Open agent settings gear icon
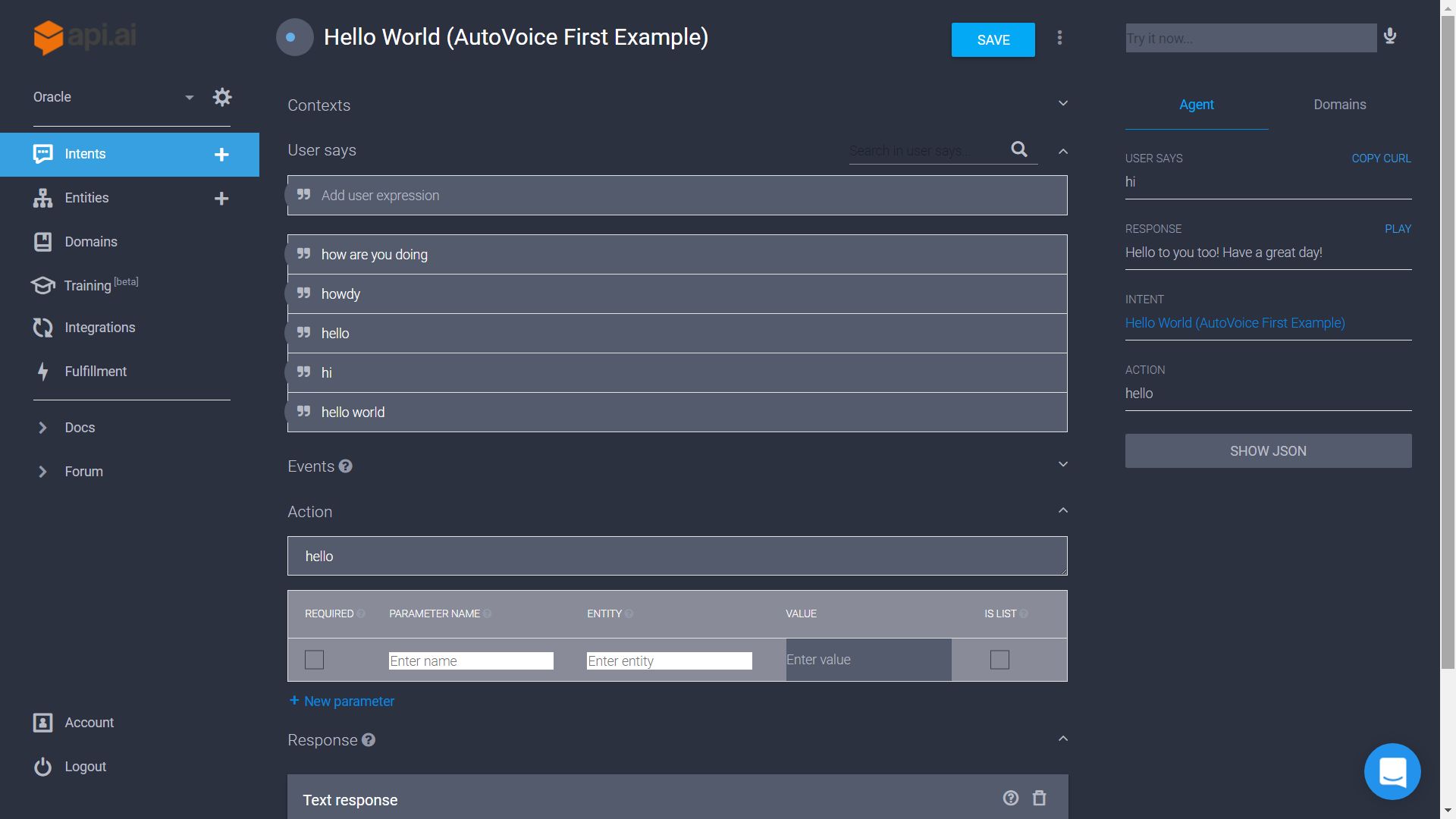 coord(222,97)
